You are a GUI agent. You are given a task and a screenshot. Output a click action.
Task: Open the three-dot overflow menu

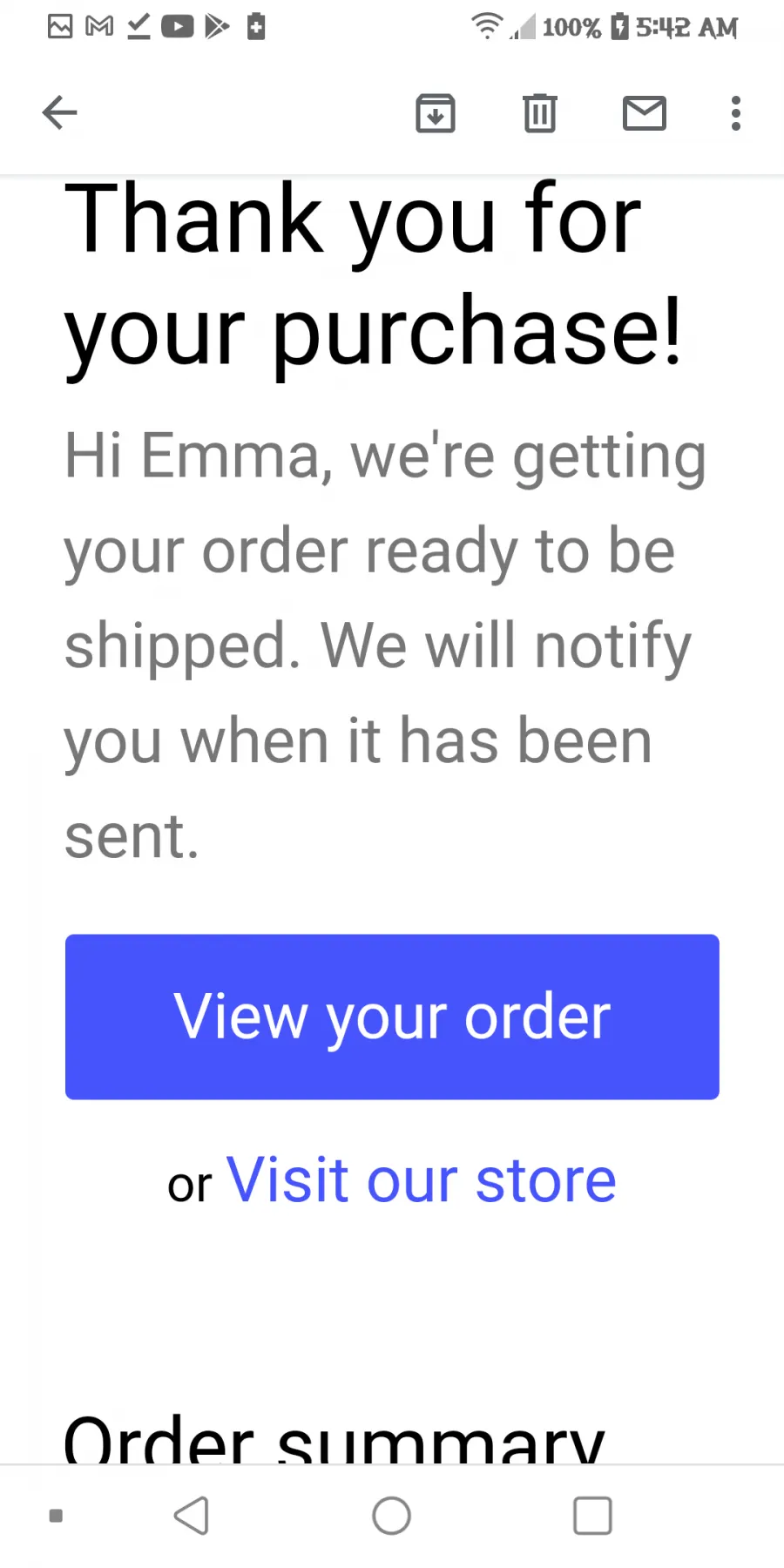tap(736, 113)
